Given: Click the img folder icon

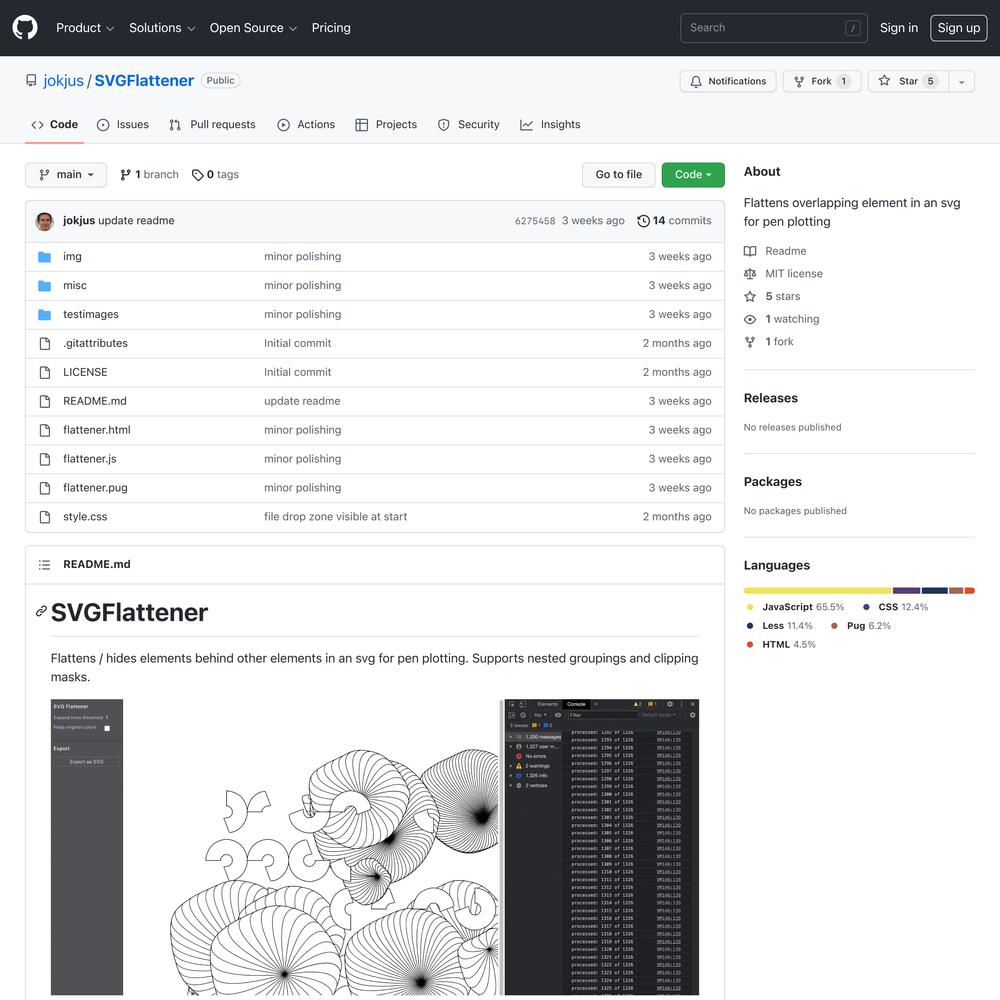Looking at the screenshot, I should click(x=45, y=257).
